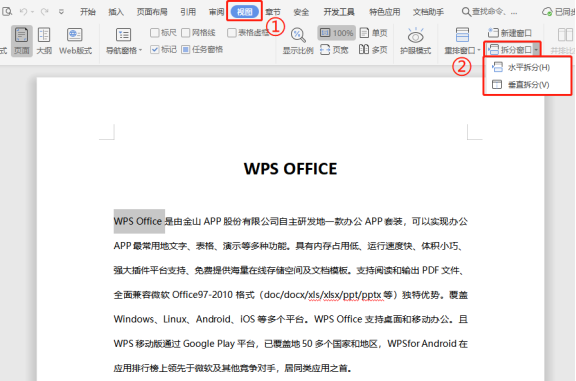Select the 视图 tab

pyautogui.click(x=244, y=12)
